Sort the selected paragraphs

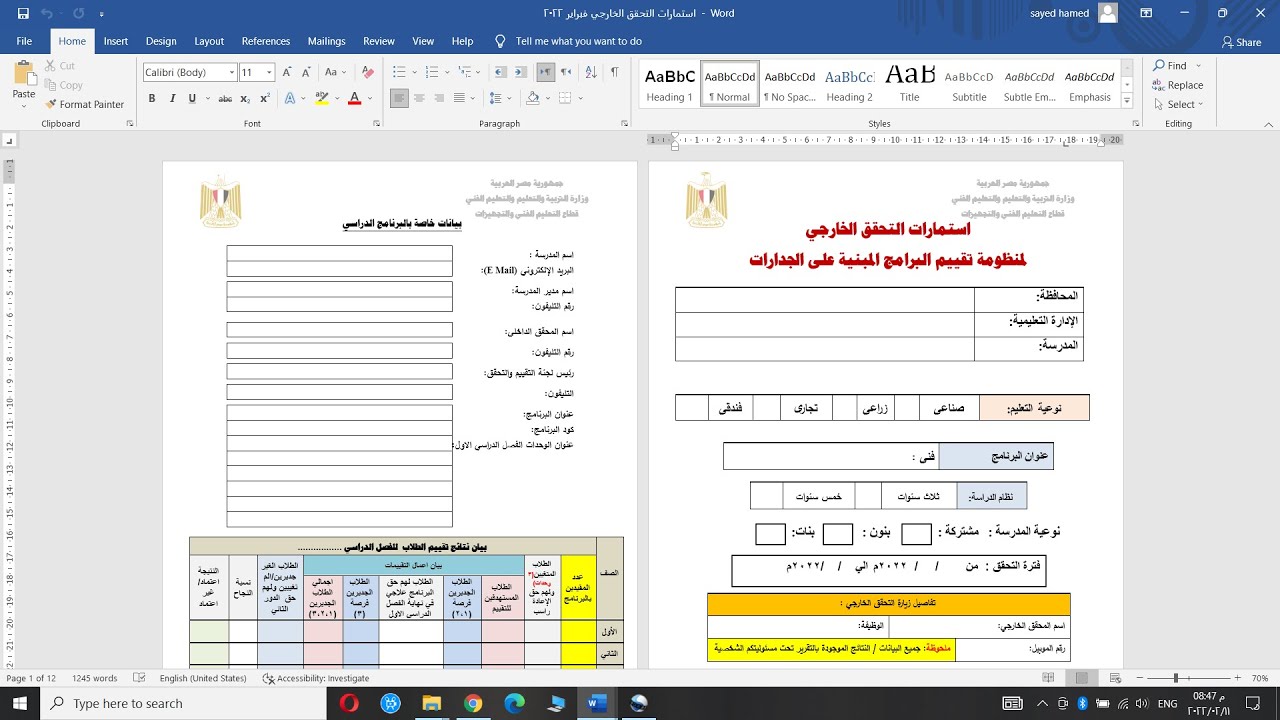click(x=590, y=72)
